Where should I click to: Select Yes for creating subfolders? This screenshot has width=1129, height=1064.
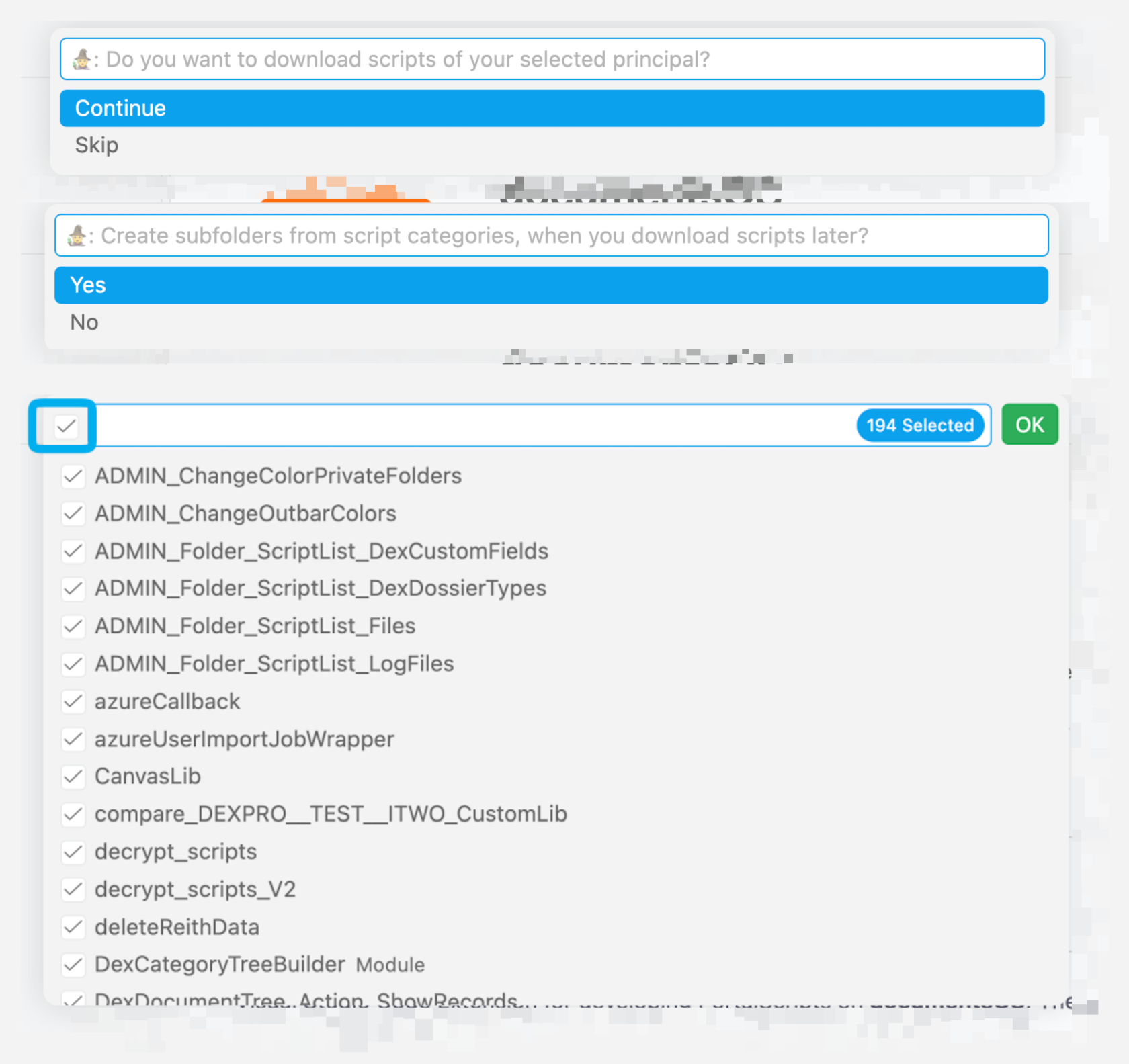click(x=551, y=285)
